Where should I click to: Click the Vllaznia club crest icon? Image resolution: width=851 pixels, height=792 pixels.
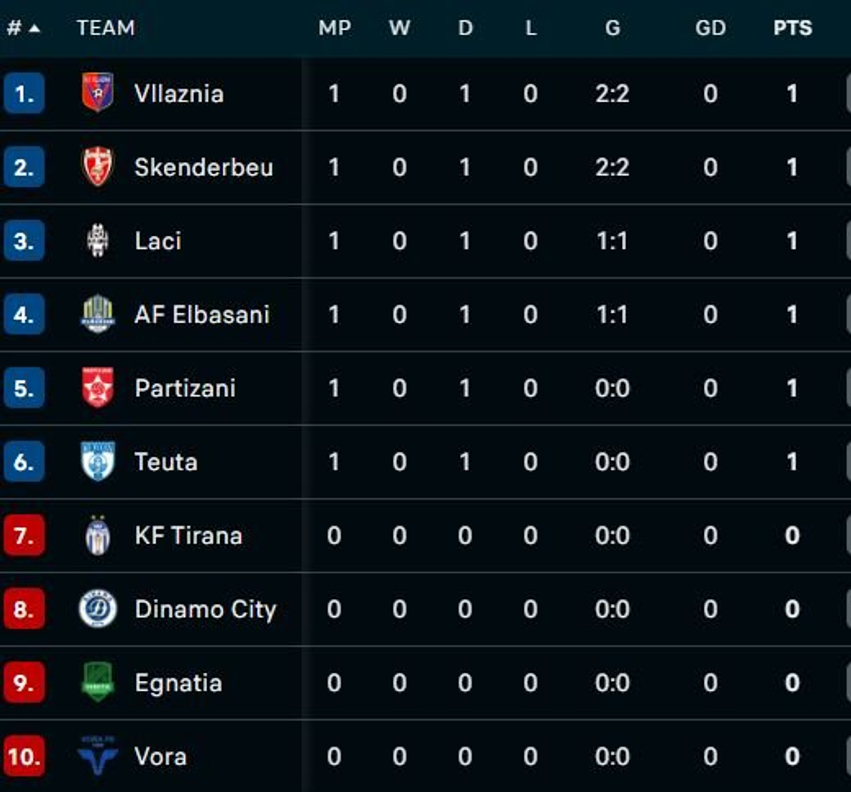click(x=98, y=93)
